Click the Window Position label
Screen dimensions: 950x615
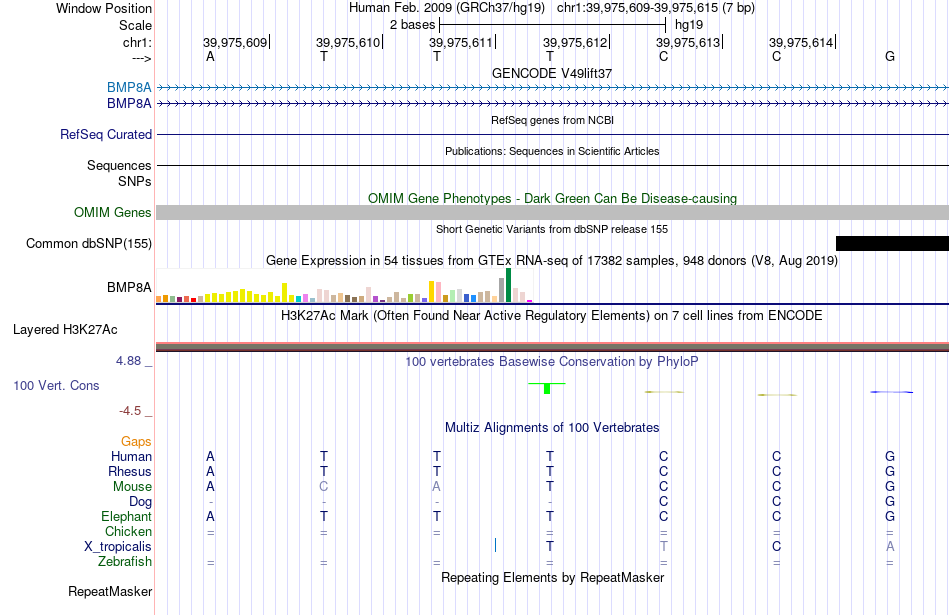(x=104, y=8)
